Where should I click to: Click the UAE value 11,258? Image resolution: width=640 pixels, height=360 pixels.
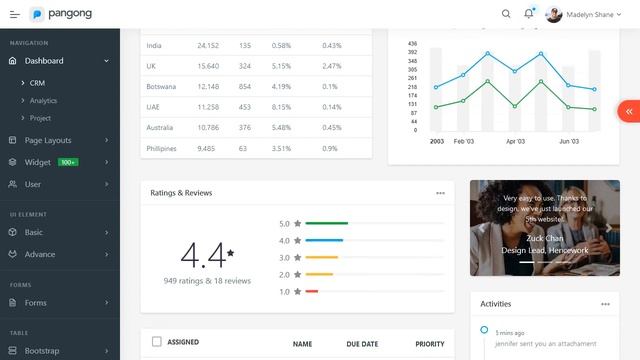[x=208, y=107]
